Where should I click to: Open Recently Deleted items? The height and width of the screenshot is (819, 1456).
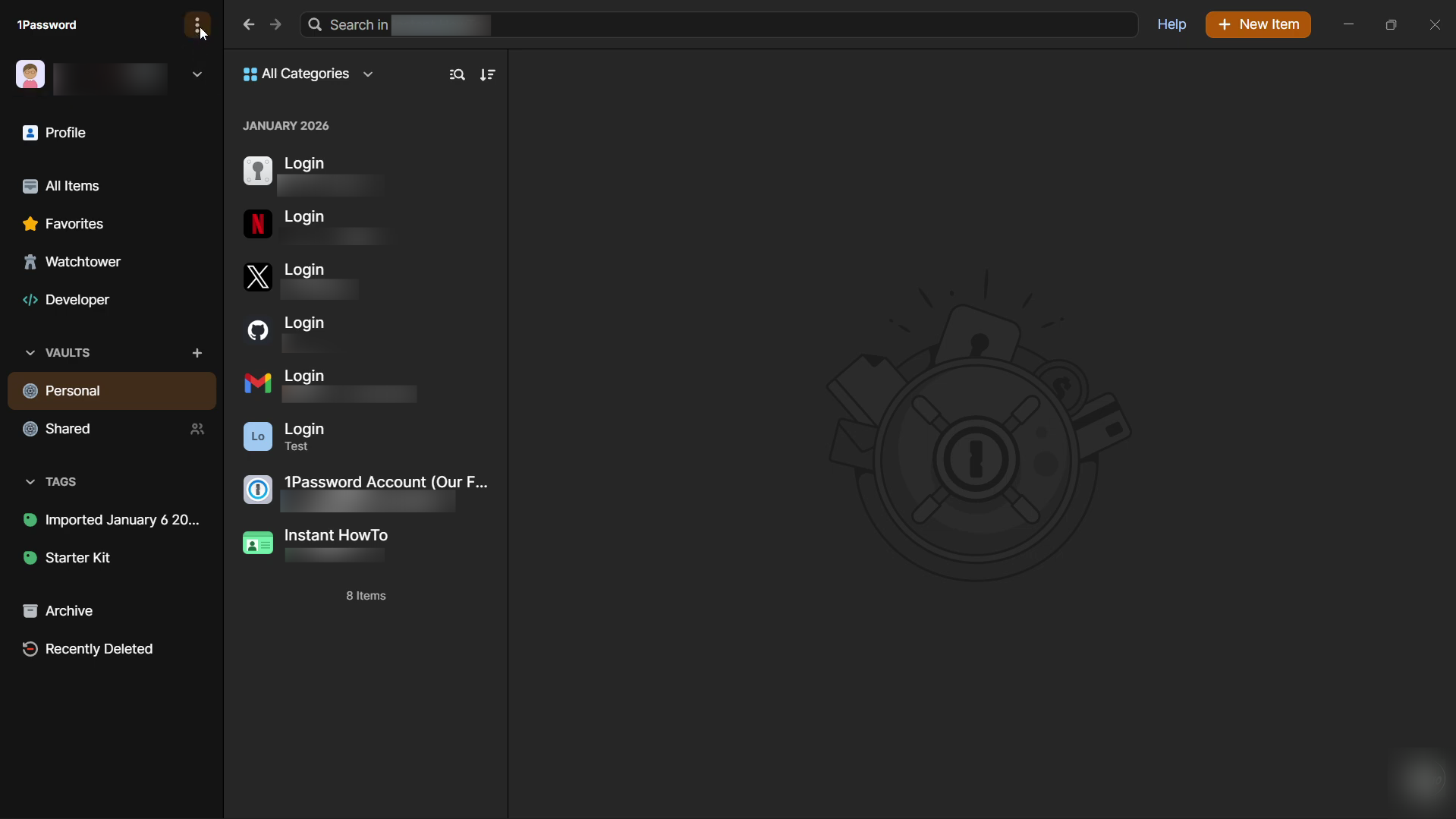point(112,649)
